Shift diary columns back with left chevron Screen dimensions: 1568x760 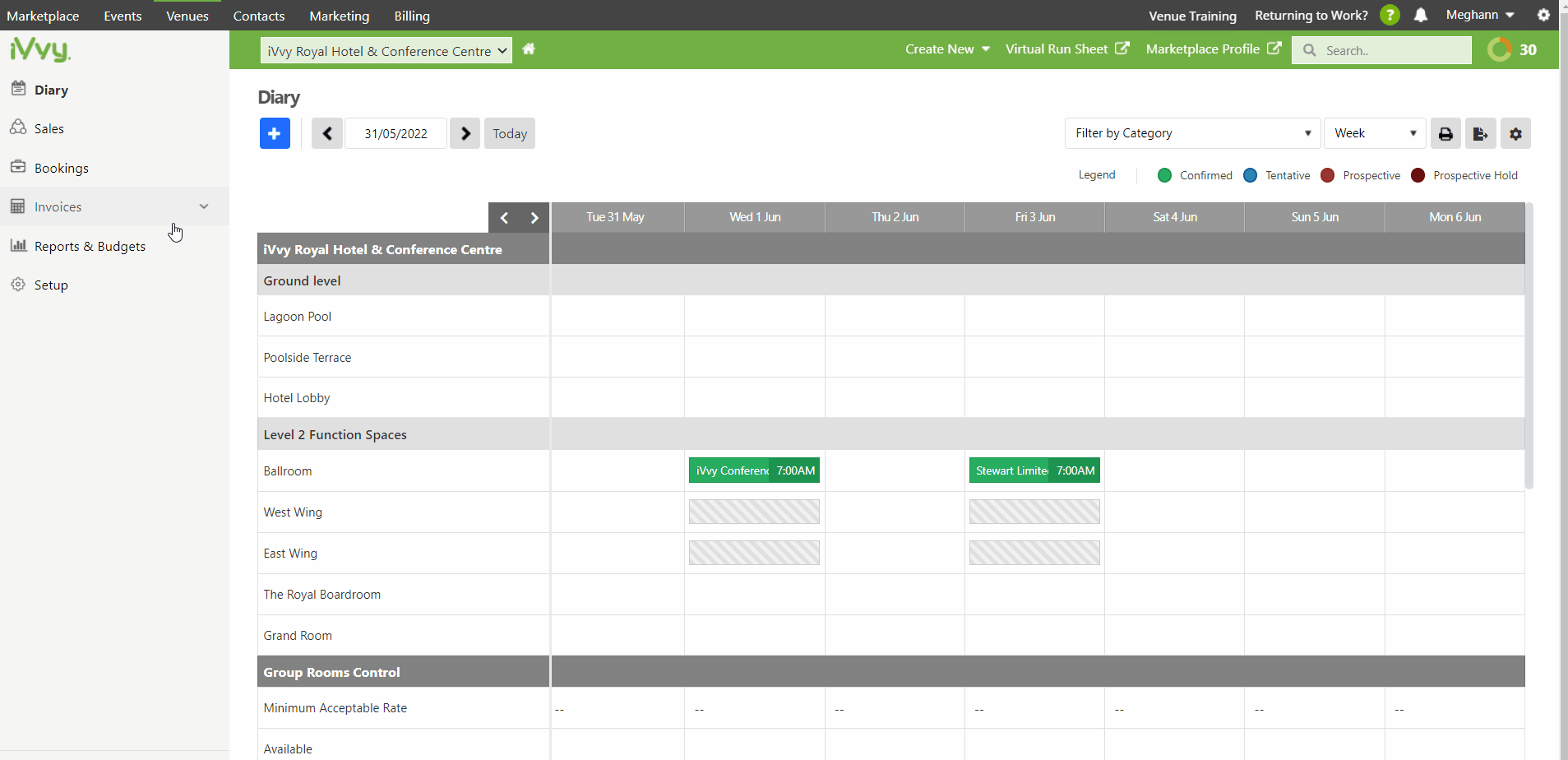click(504, 218)
